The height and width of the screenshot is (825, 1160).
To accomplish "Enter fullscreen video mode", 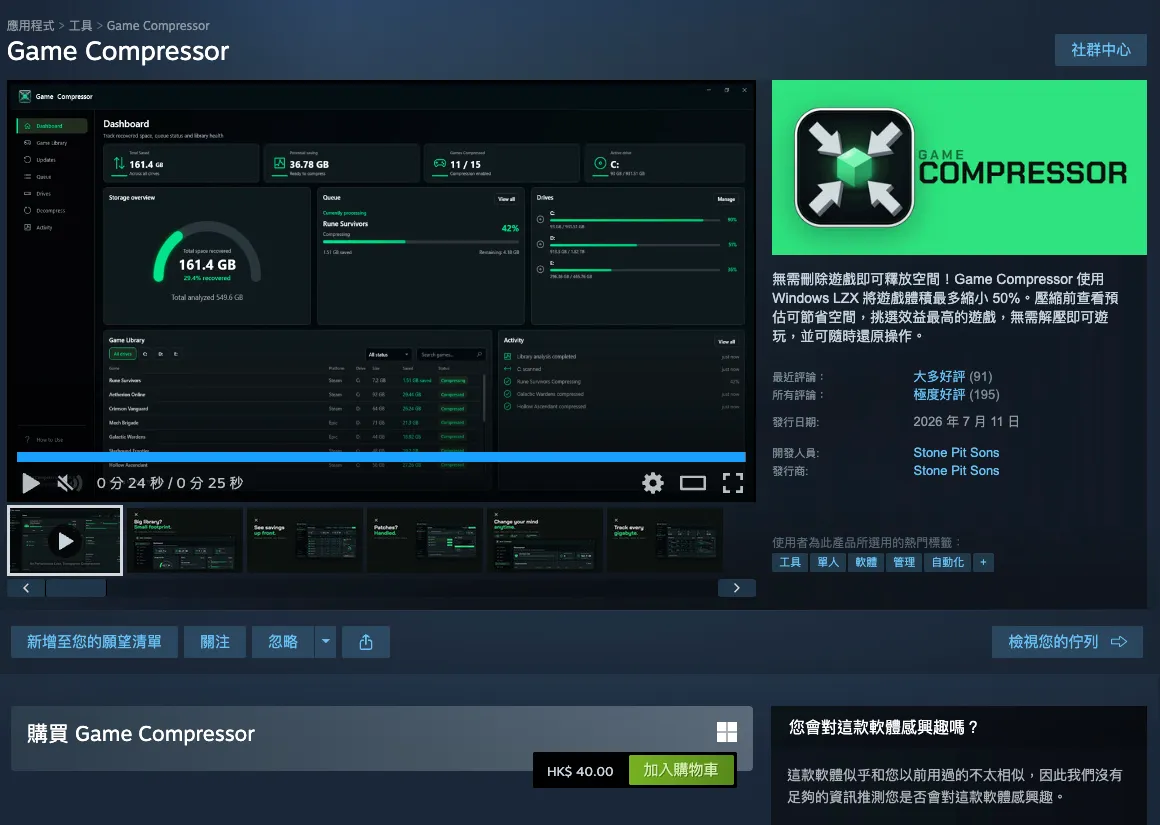I will pyautogui.click(x=732, y=483).
